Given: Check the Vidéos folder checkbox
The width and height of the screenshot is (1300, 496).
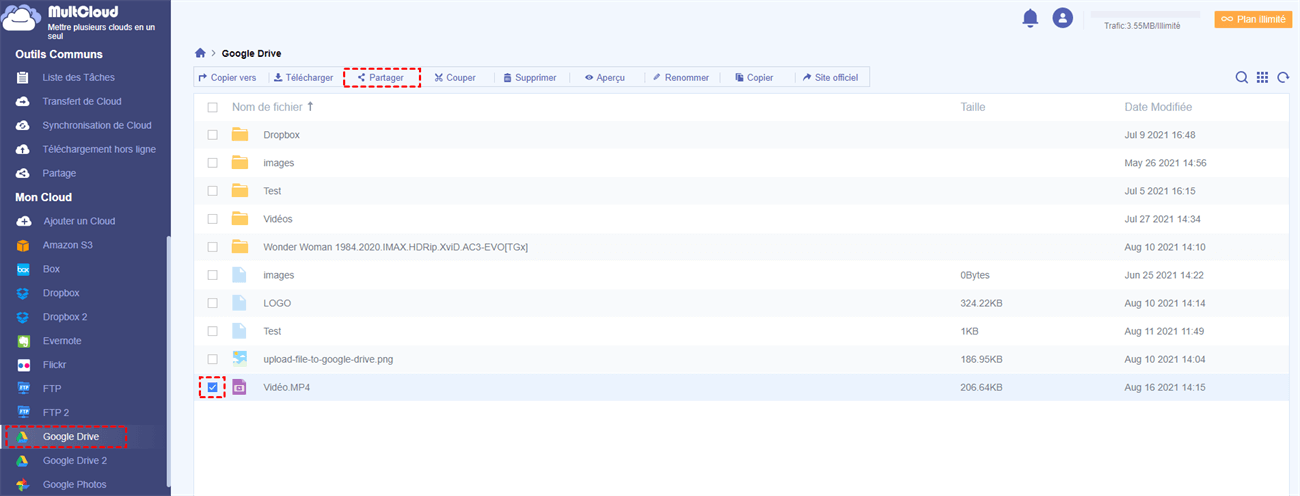Looking at the screenshot, I should (212, 219).
